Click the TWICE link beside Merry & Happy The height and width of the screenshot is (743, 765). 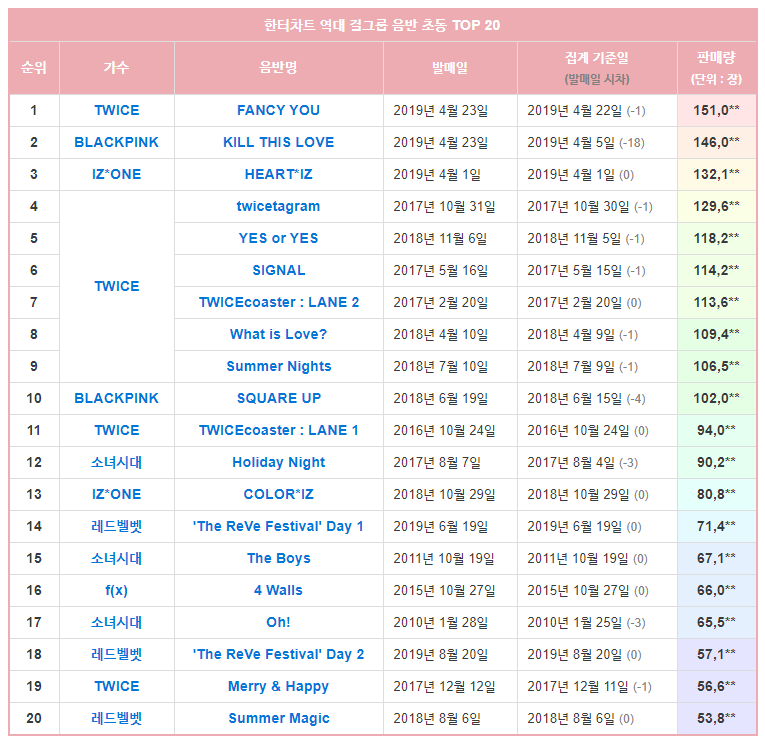tap(117, 686)
